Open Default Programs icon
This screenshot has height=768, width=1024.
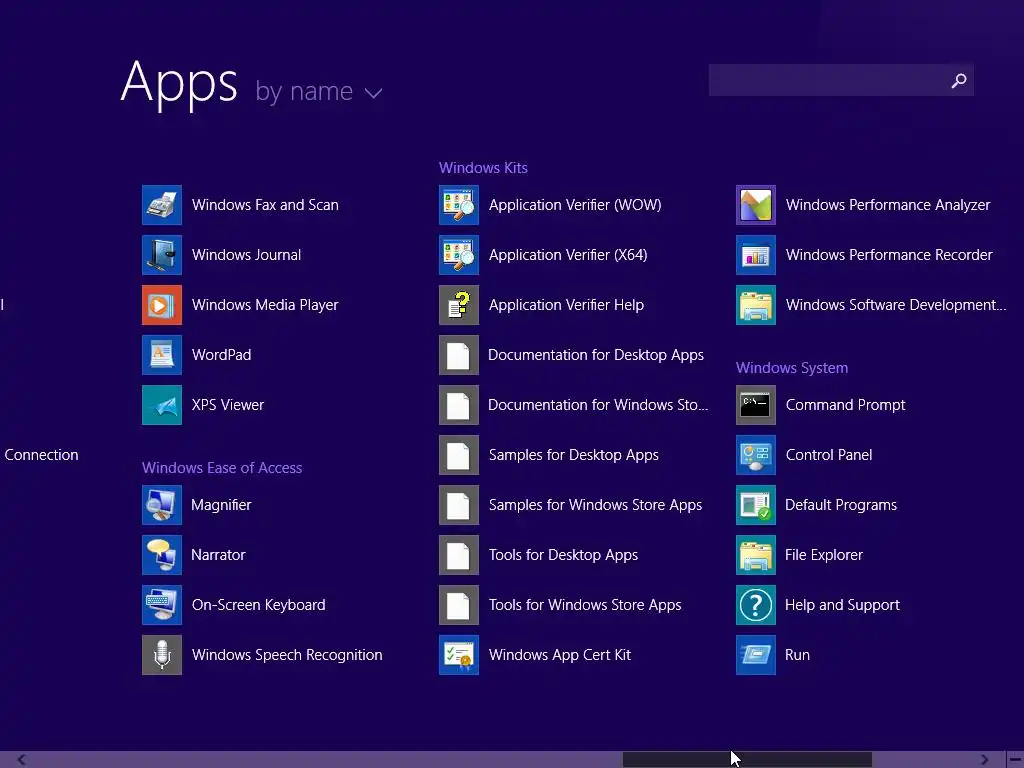tap(756, 505)
